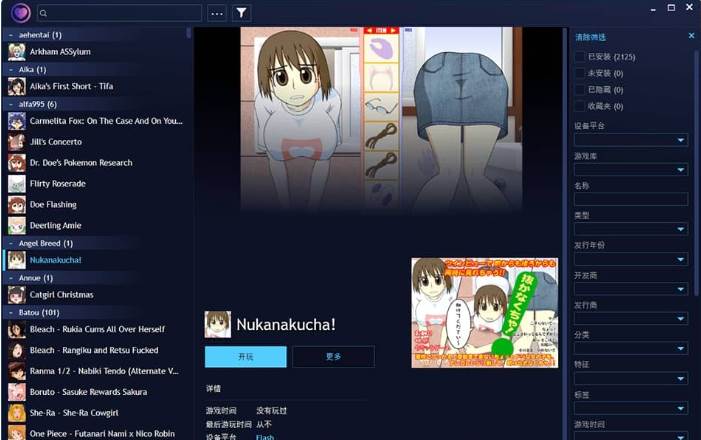Viewport: 701px width, 440px height.
Task: Click the Dr. Doe's Pokemon Research icon
Action: tap(17, 163)
